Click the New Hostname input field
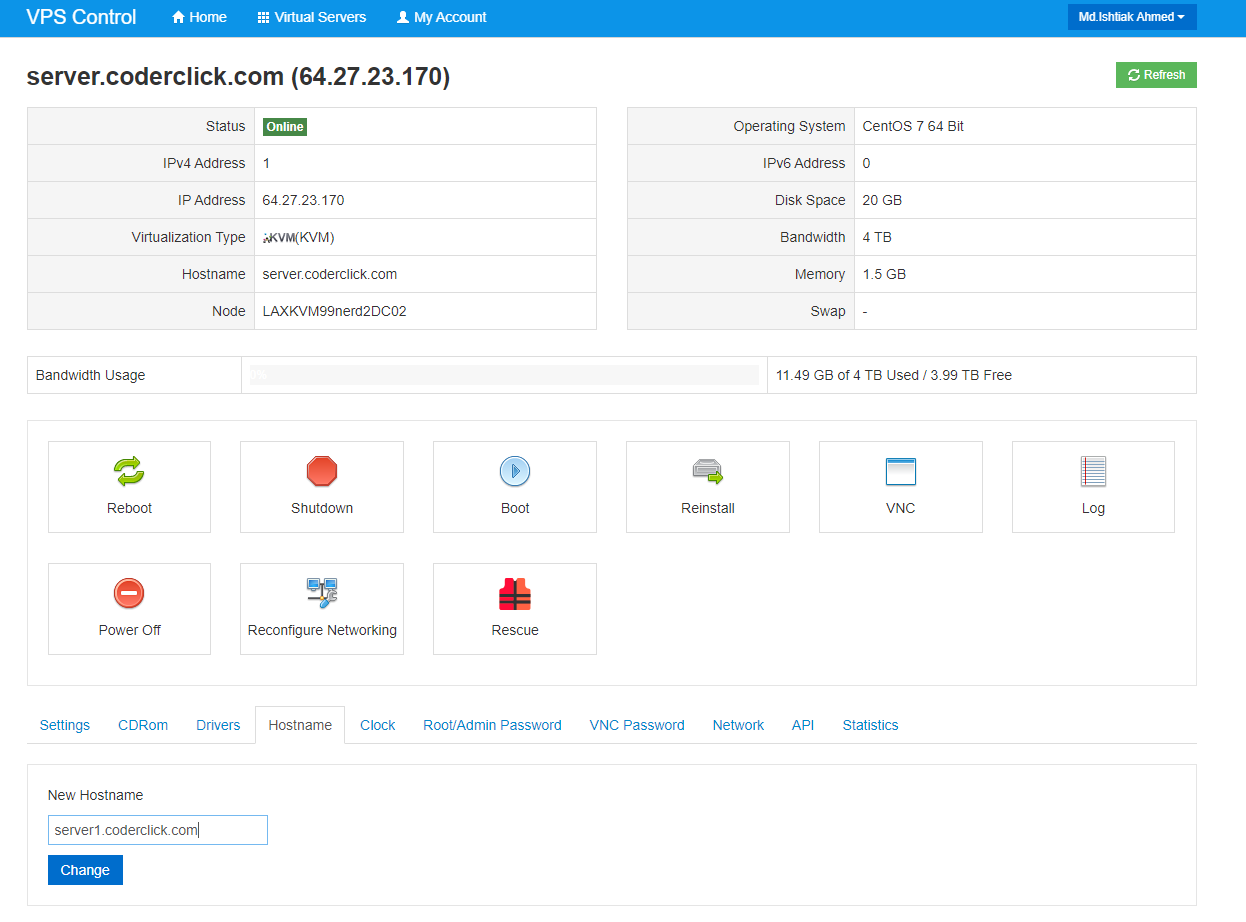Screen dimensions: 1246x922 tap(158, 830)
